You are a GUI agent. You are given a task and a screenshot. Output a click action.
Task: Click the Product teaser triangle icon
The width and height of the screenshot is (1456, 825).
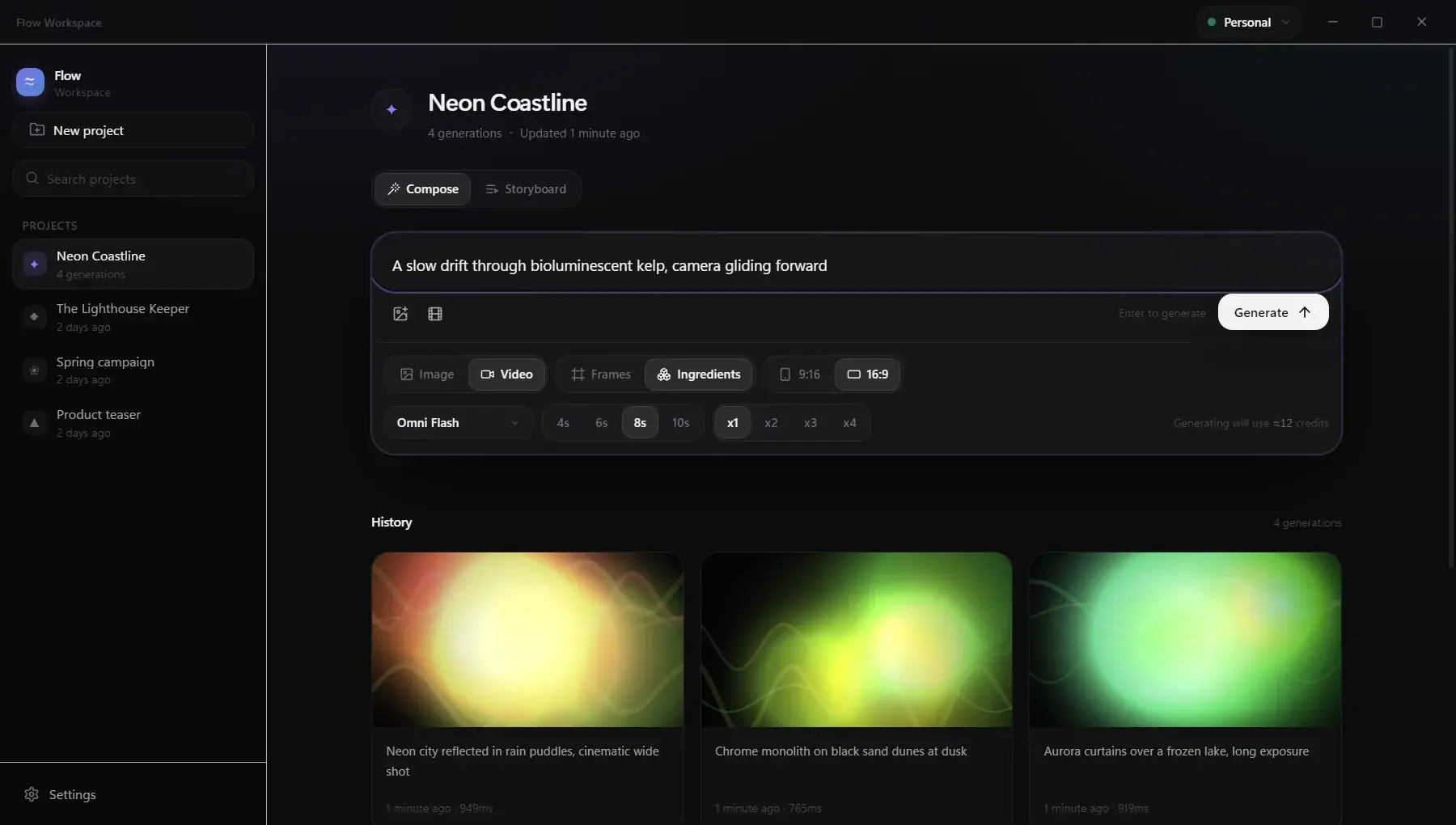click(34, 422)
